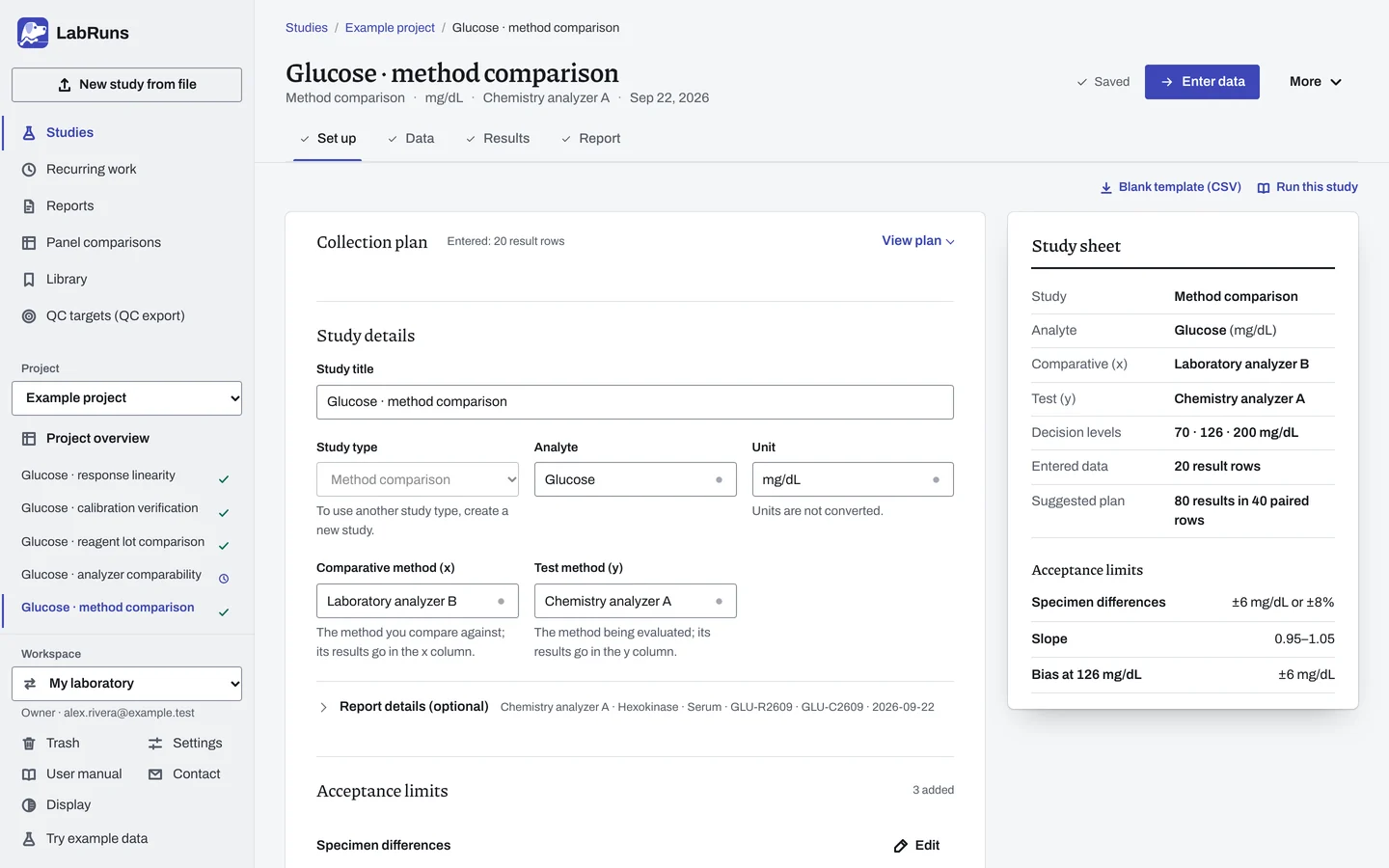Click the LabRuns logo icon
Image resolution: width=1389 pixels, height=868 pixels.
[x=33, y=33]
